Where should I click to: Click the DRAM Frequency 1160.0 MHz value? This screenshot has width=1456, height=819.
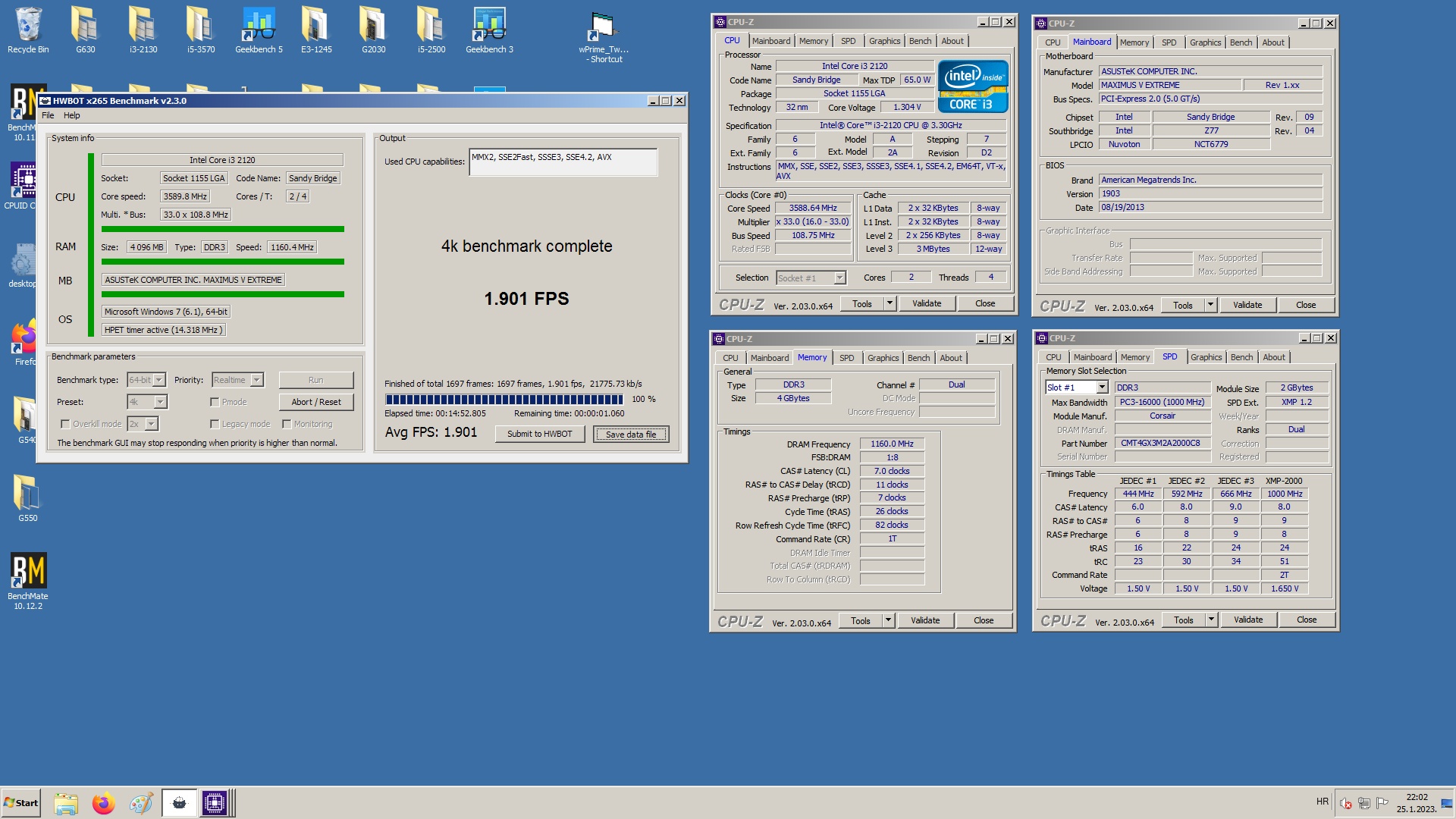point(892,444)
